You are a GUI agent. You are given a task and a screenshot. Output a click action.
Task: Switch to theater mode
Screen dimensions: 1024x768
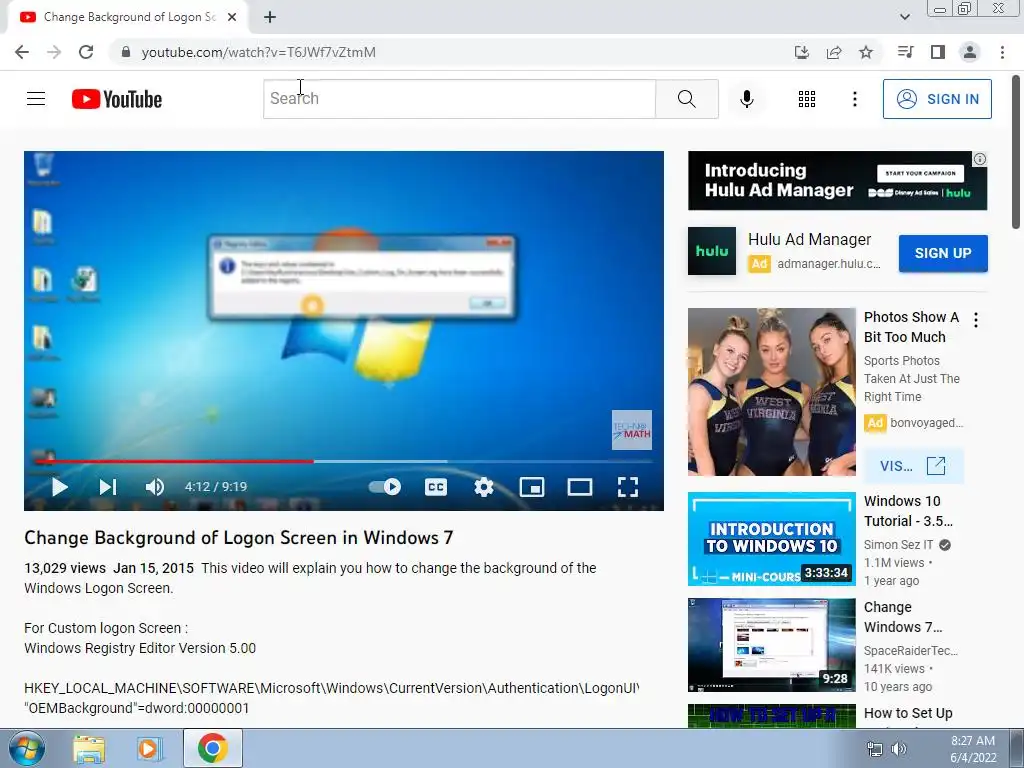pyautogui.click(x=579, y=487)
